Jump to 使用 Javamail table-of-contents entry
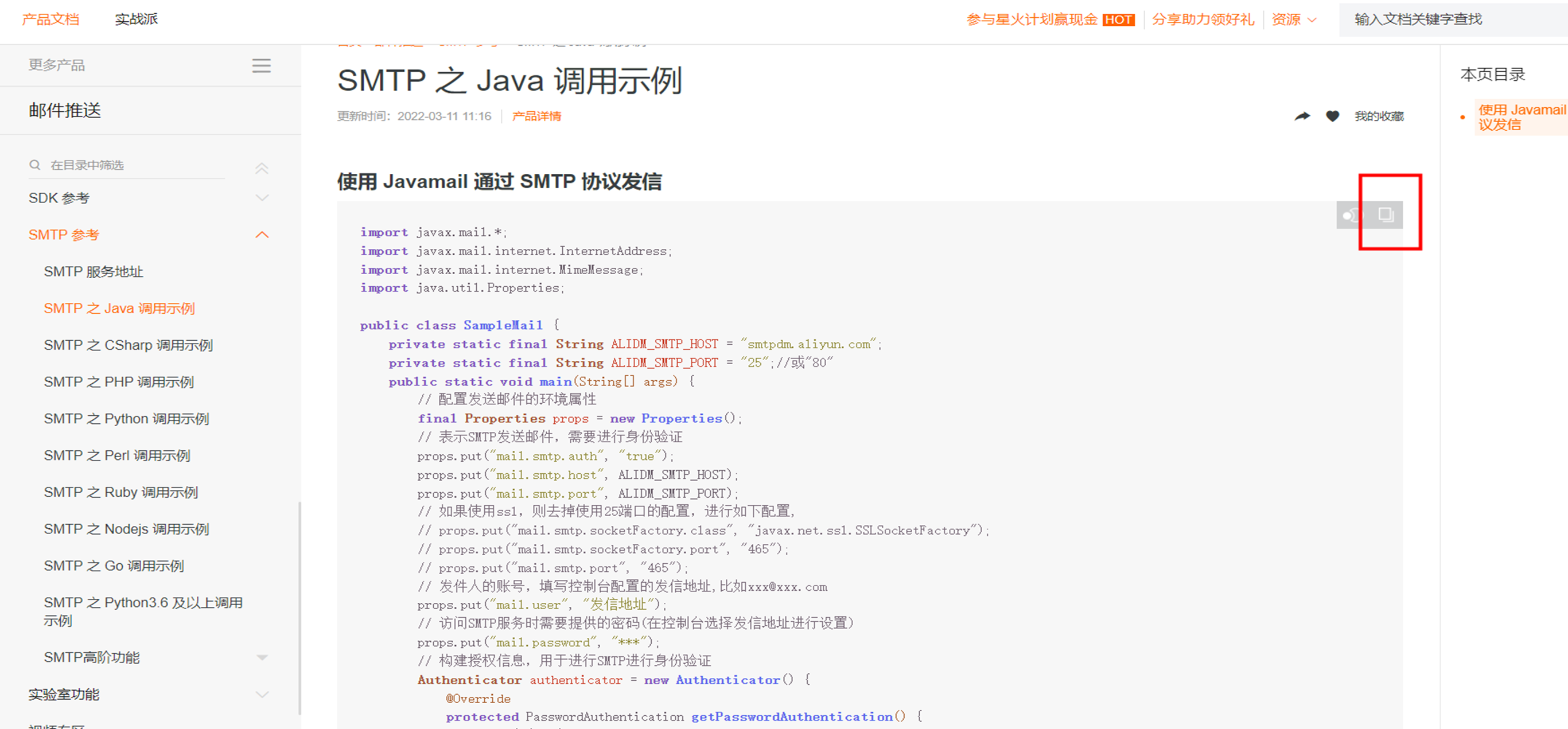This screenshot has width=1568, height=729. 1522,117
